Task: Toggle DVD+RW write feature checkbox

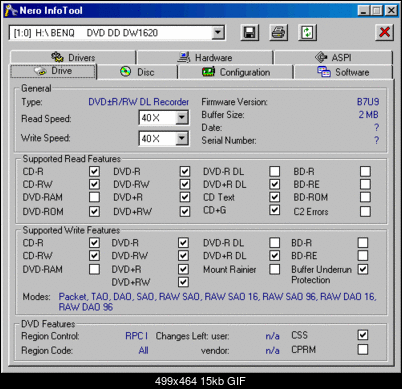Action: [183, 282]
